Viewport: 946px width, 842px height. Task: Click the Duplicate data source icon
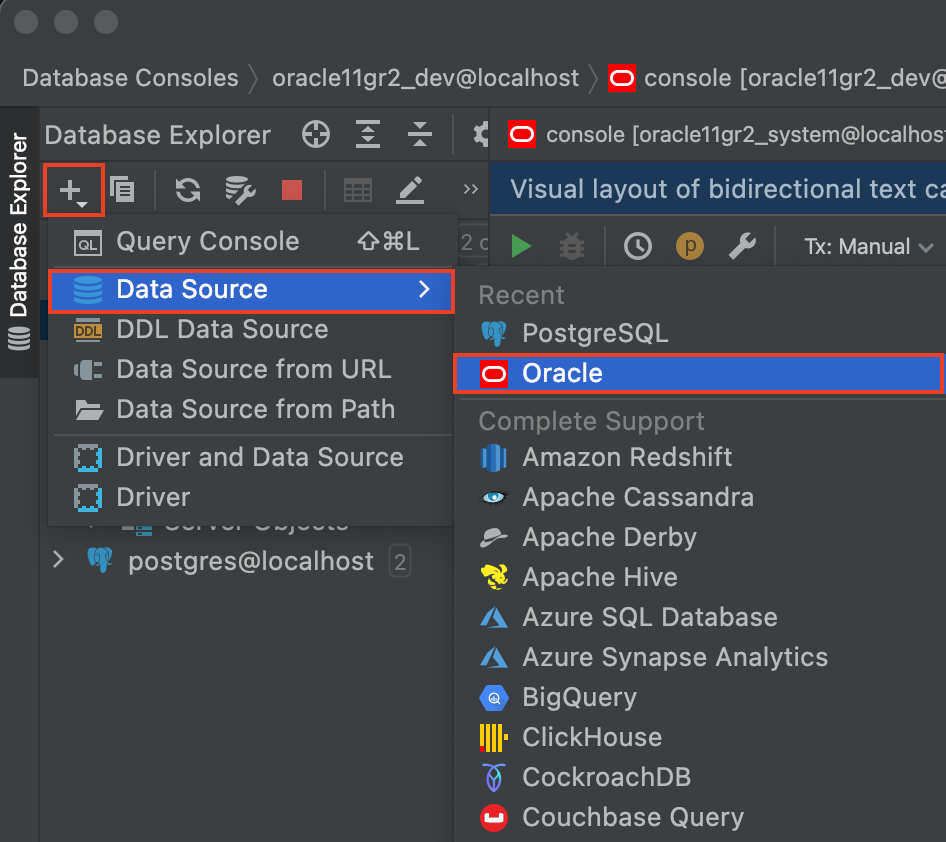click(122, 191)
